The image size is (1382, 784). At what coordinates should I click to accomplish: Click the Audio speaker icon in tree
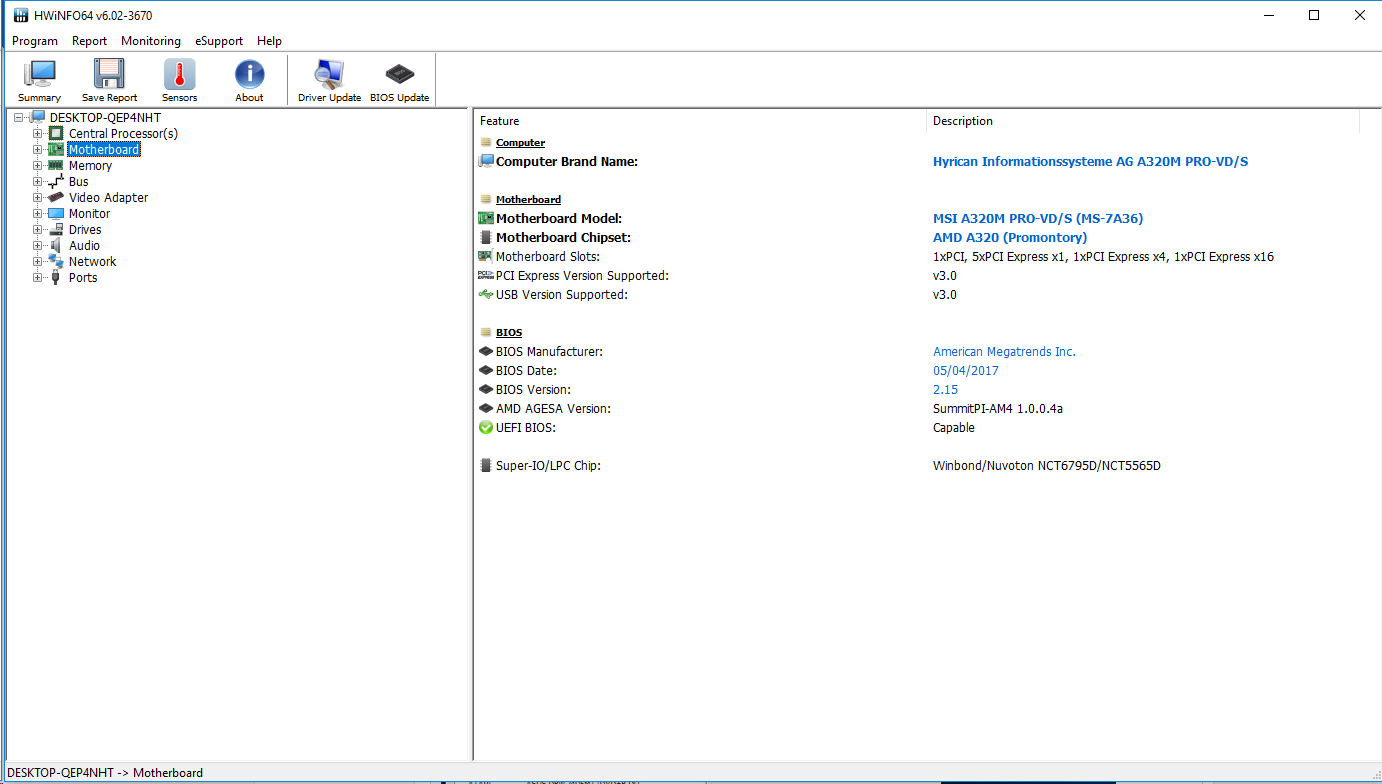tap(57, 245)
